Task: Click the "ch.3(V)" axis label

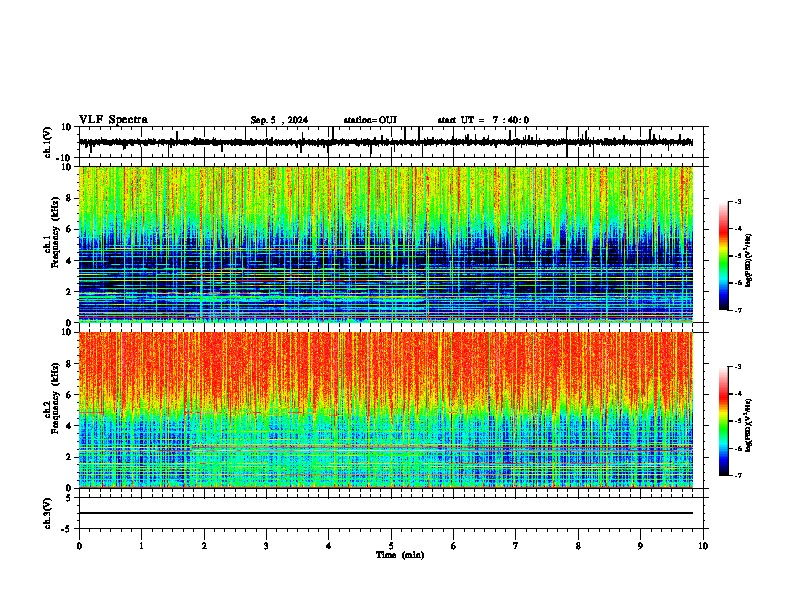Action: [x=48, y=513]
